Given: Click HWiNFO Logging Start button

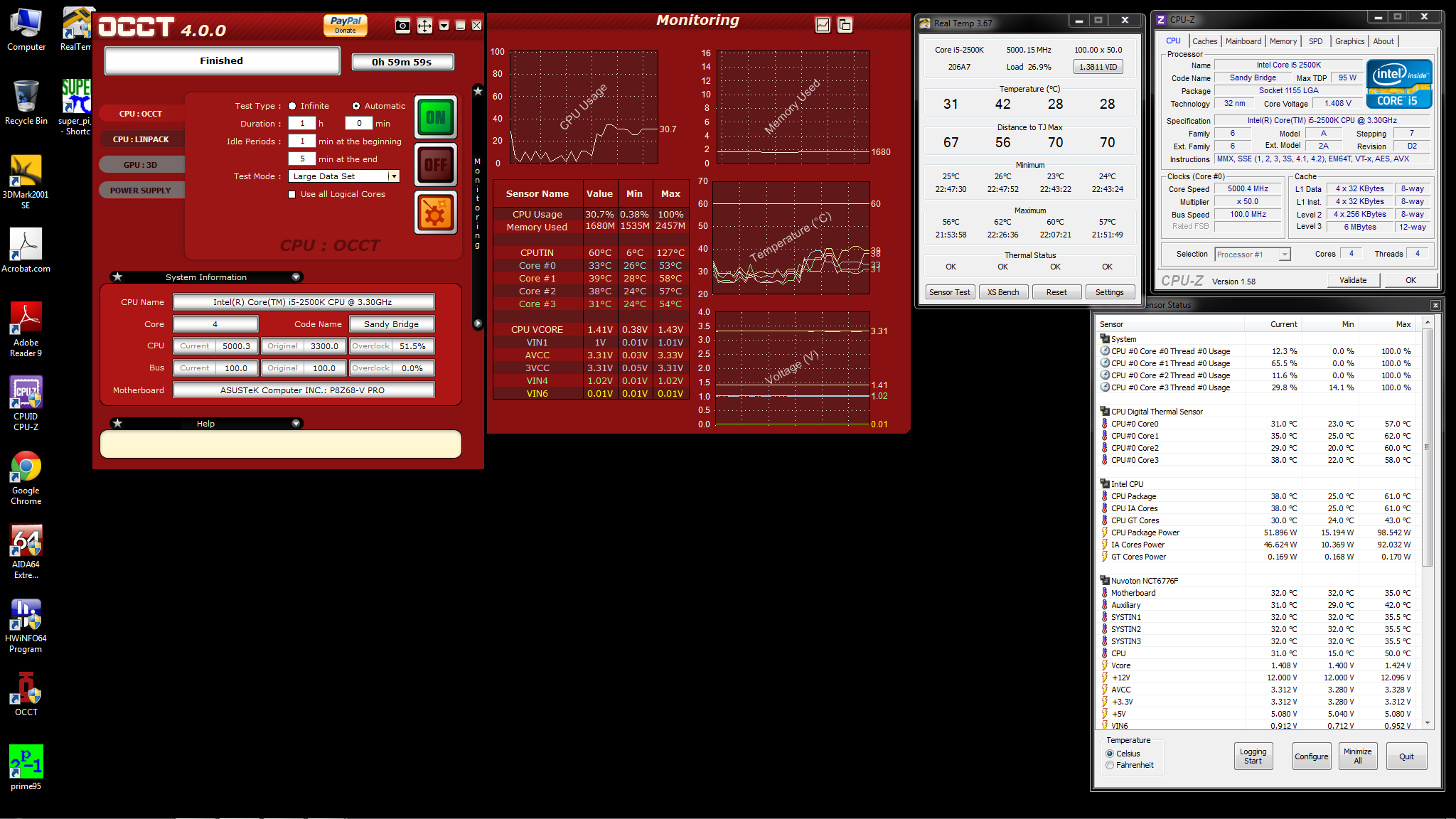Looking at the screenshot, I should click(x=1253, y=756).
